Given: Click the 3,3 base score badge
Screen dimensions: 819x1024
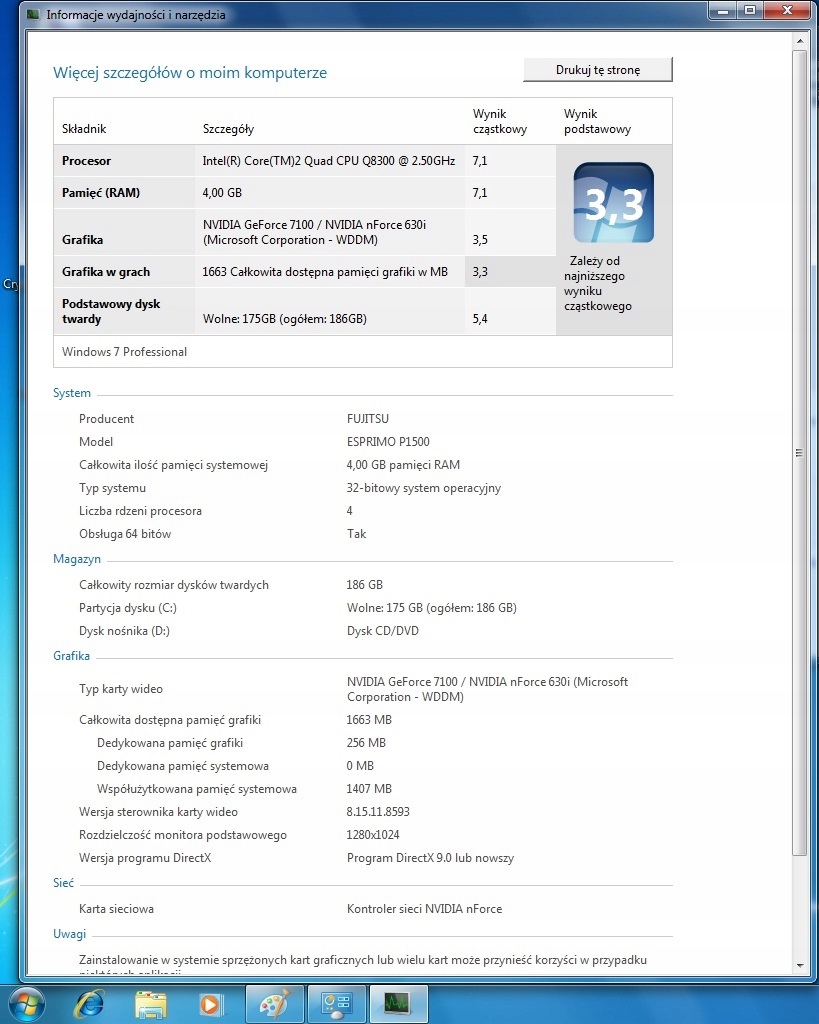Looking at the screenshot, I should [613, 202].
